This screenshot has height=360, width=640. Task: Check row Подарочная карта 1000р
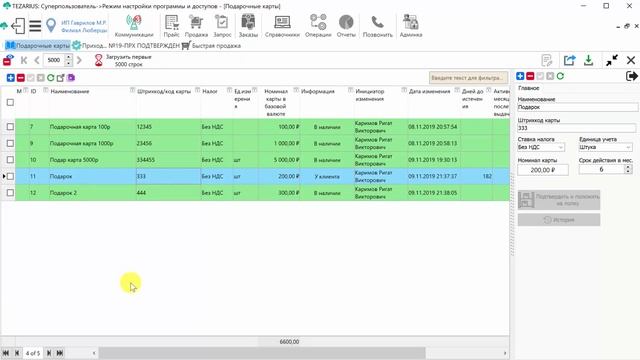pyautogui.click(x=10, y=143)
